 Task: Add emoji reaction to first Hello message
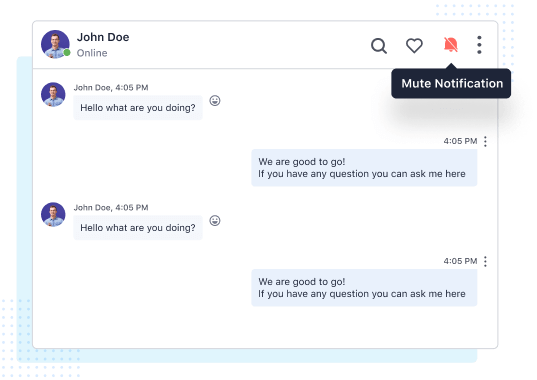[x=215, y=101]
